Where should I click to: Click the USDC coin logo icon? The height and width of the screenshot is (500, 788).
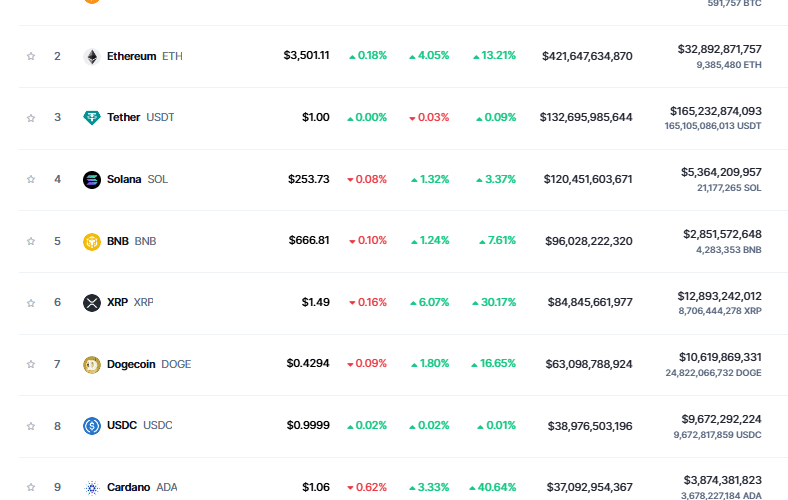pyautogui.click(x=91, y=425)
